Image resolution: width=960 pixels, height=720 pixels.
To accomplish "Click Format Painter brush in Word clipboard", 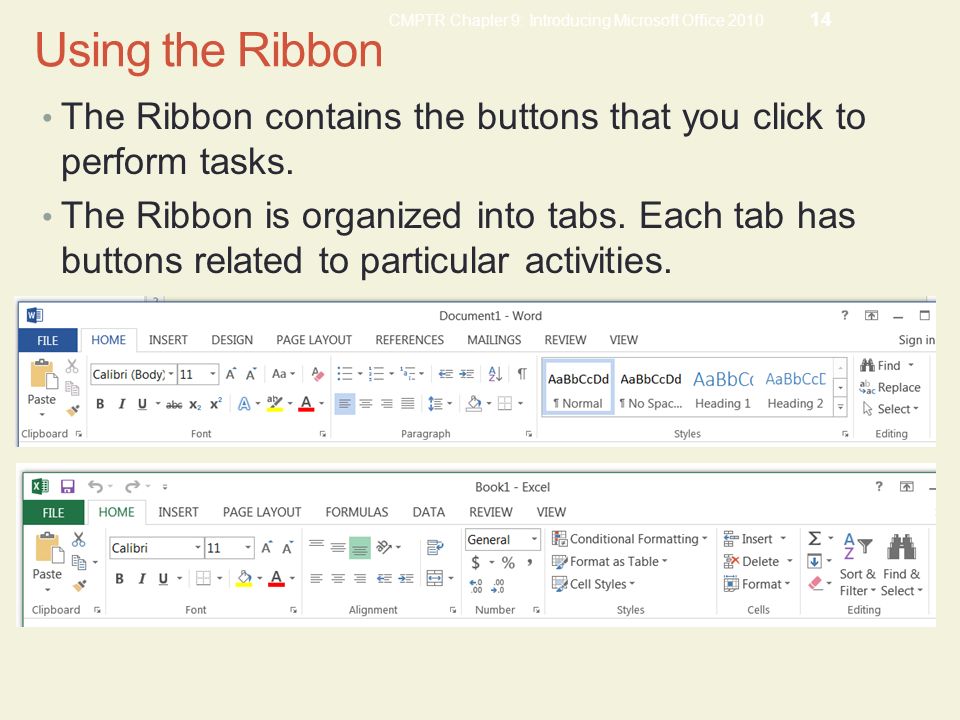I will (73, 410).
